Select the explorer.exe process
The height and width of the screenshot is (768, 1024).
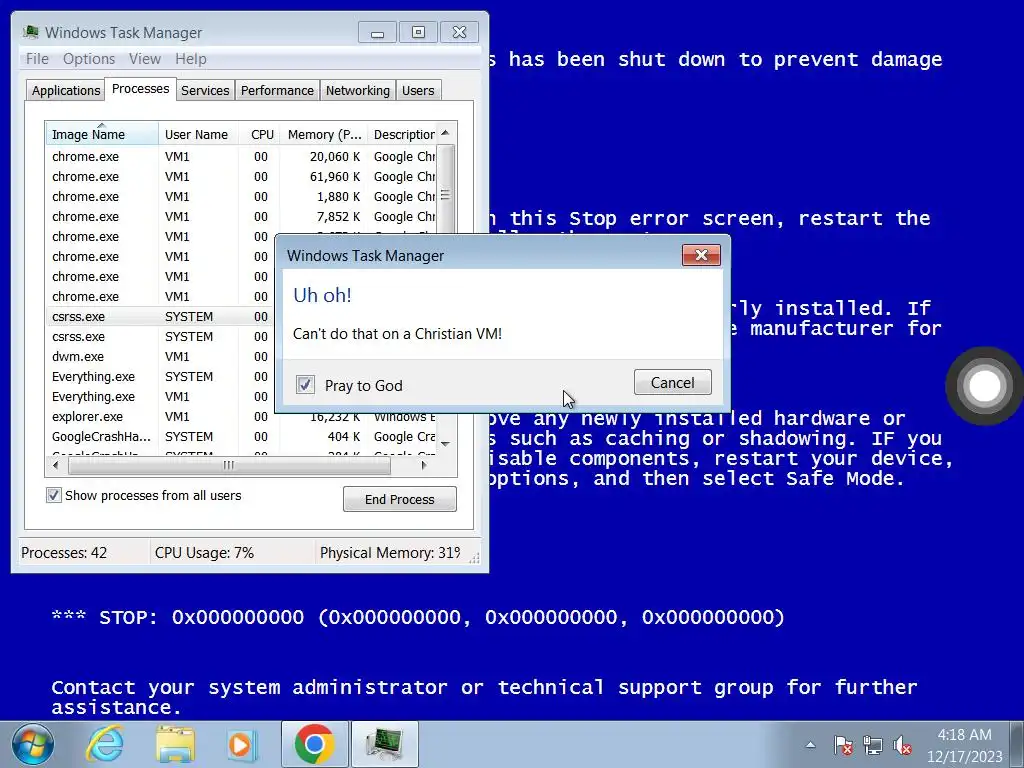pyautogui.click(x=240, y=417)
